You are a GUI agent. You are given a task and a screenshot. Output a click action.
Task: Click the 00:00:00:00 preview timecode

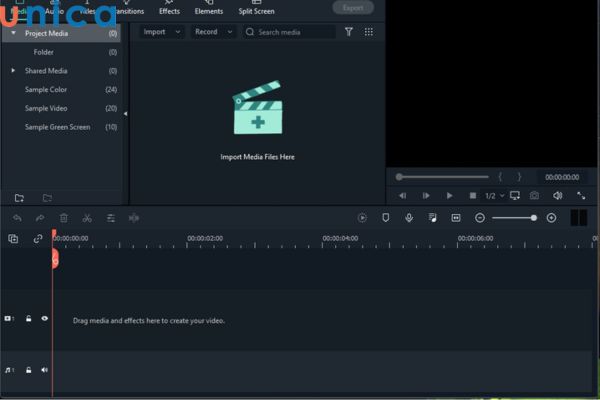pos(562,177)
